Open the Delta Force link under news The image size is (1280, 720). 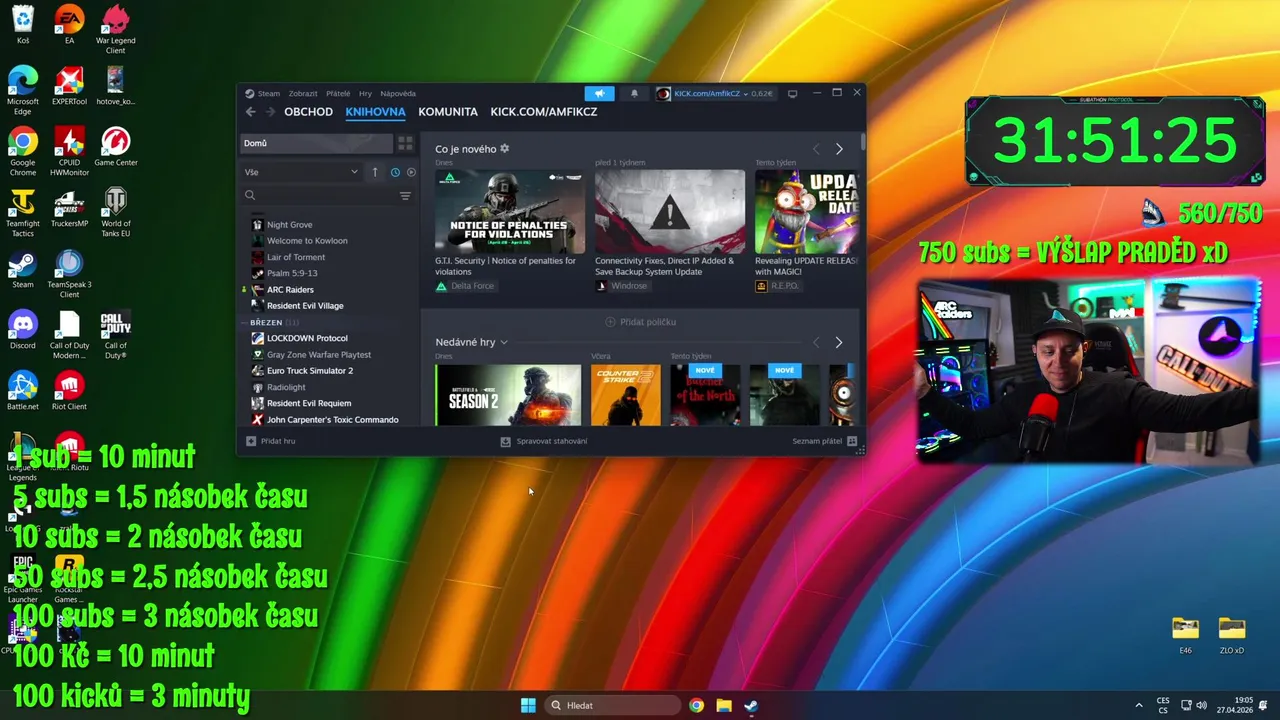click(465, 286)
